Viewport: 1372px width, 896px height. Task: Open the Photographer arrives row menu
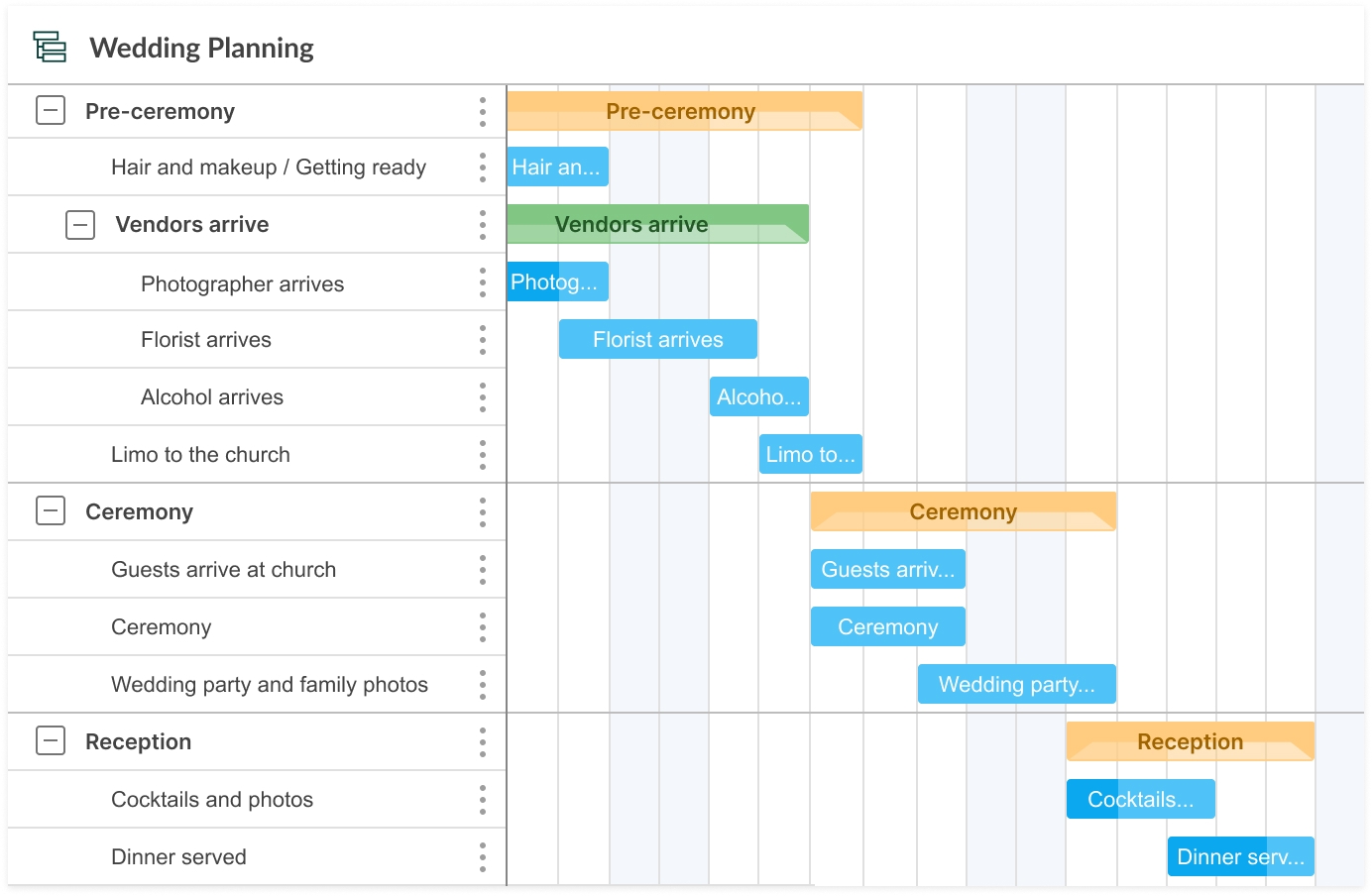[x=483, y=281]
